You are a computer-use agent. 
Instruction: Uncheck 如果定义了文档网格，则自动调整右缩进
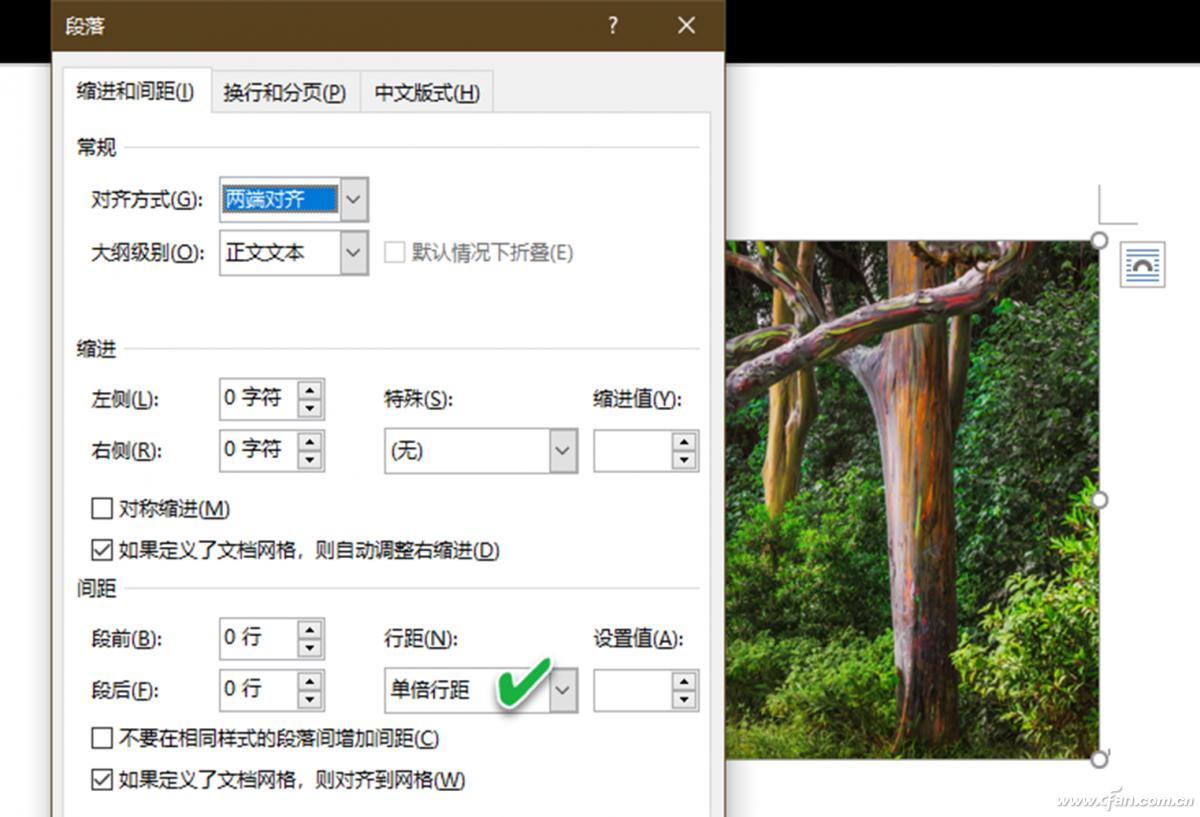[x=101, y=549]
